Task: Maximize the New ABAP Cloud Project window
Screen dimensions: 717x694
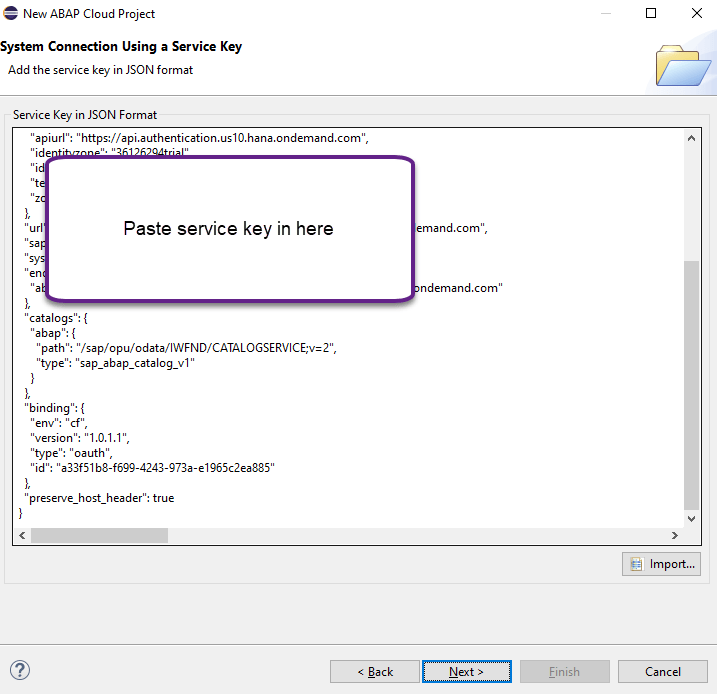Action: [651, 14]
